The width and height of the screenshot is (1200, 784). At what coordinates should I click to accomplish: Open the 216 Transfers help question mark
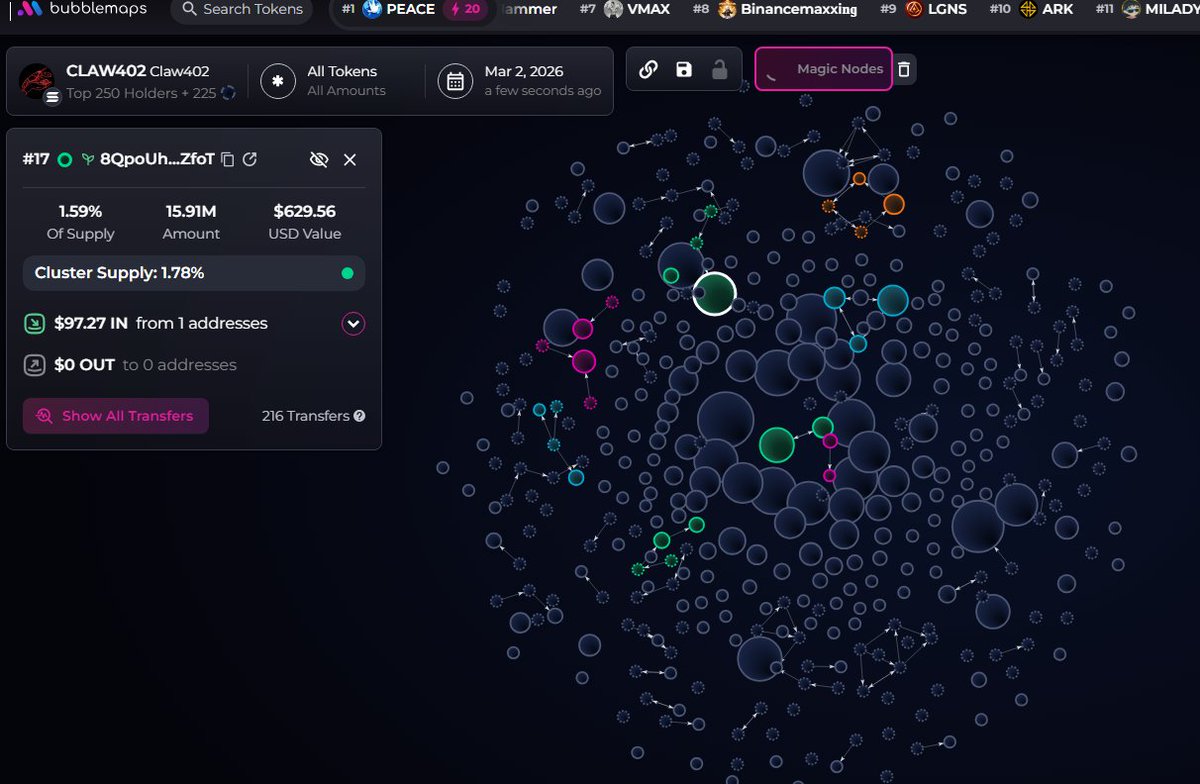(x=359, y=416)
